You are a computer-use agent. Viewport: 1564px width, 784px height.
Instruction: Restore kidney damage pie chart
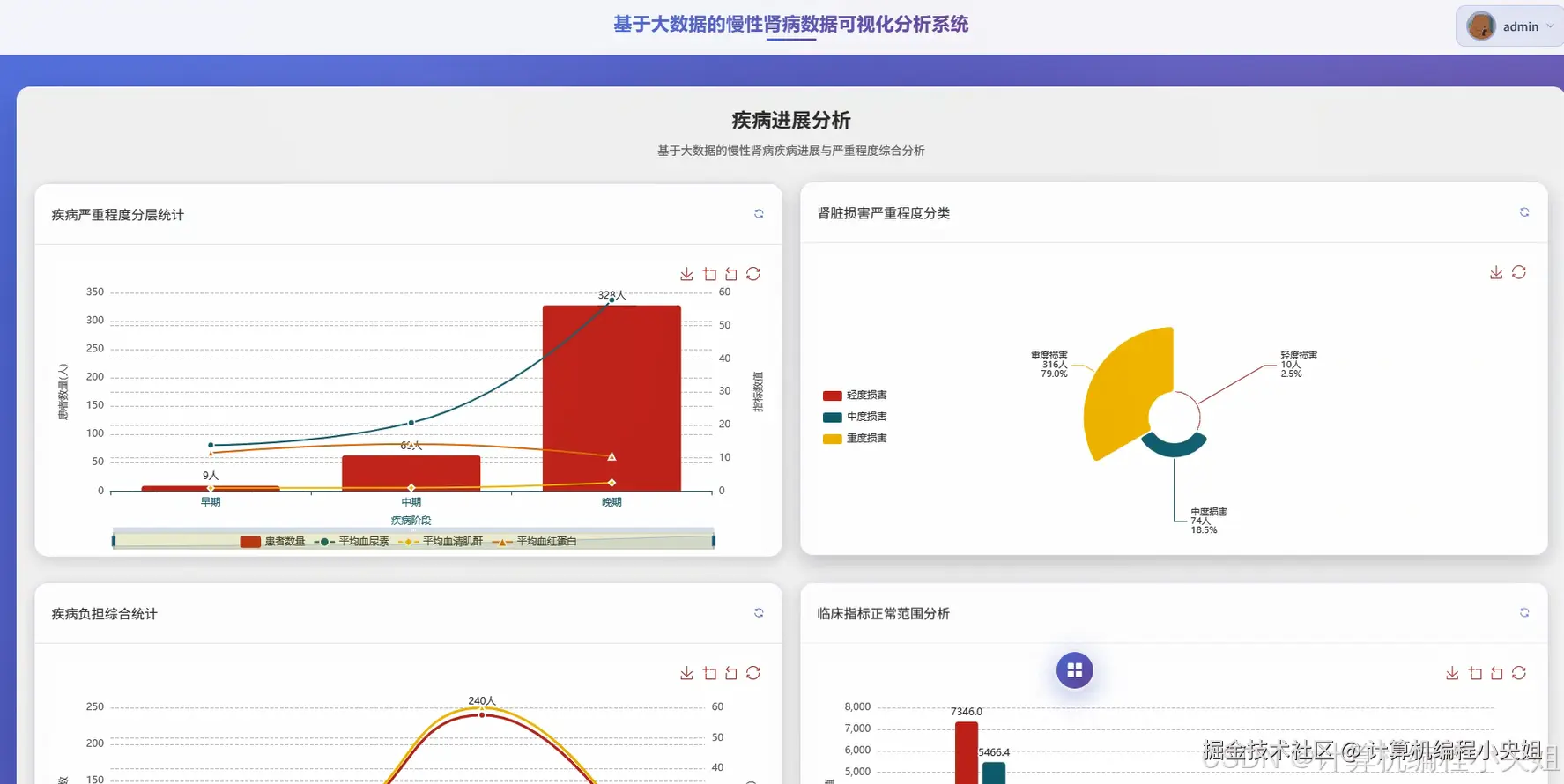[1519, 272]
